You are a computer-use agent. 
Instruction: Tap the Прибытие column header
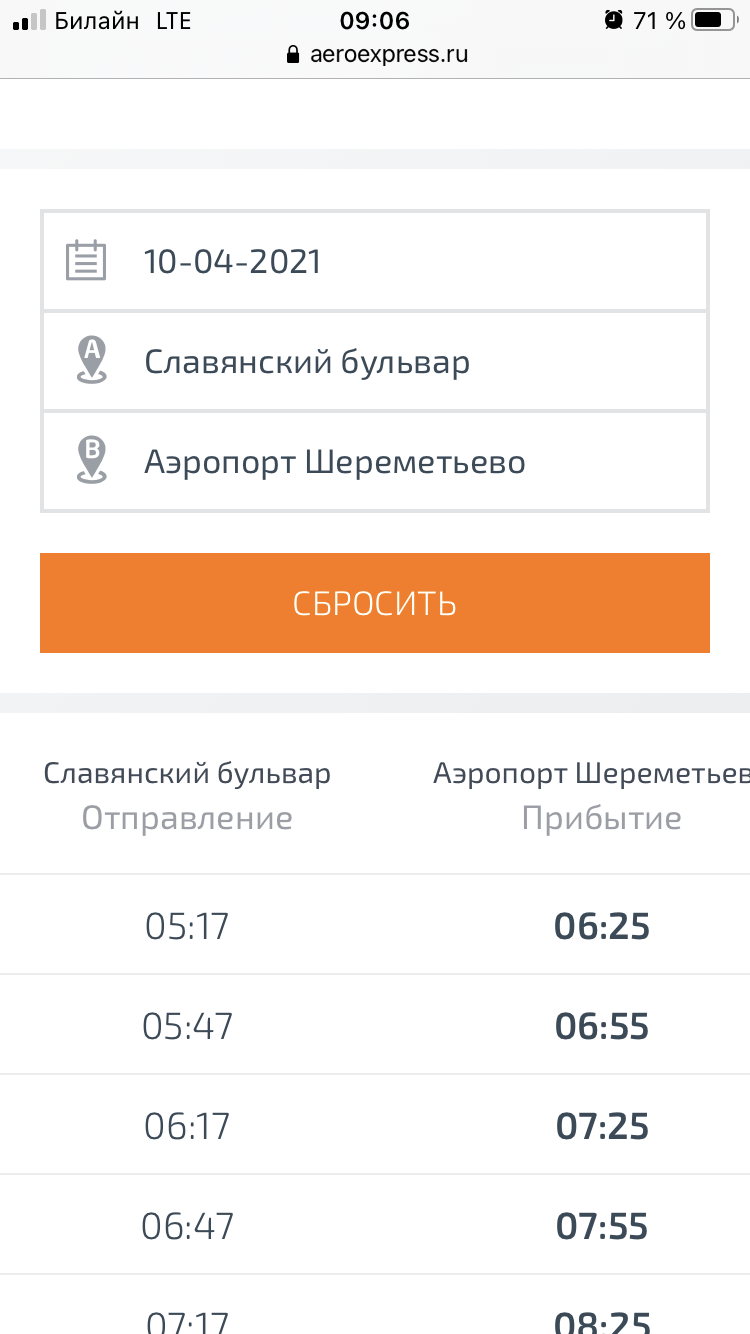click(x=602, y=818)
